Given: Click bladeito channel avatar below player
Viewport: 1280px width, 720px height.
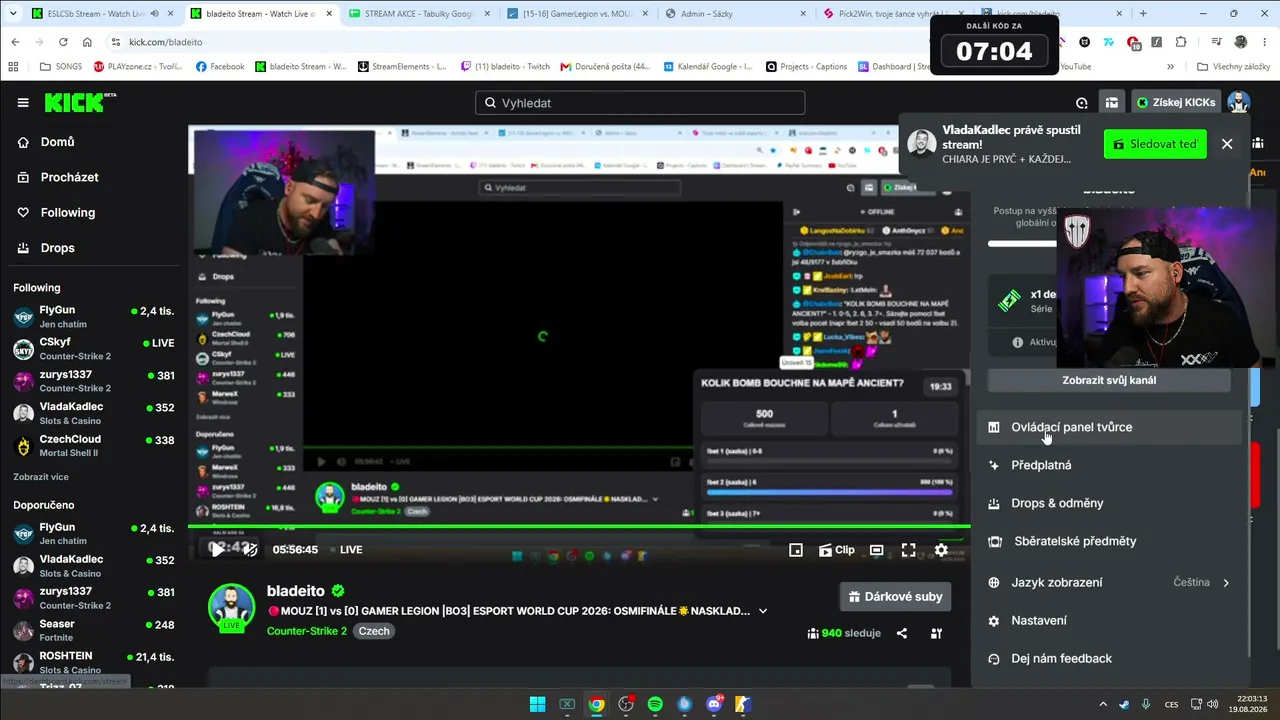Looking at the screenshot, I should (231, 609).
